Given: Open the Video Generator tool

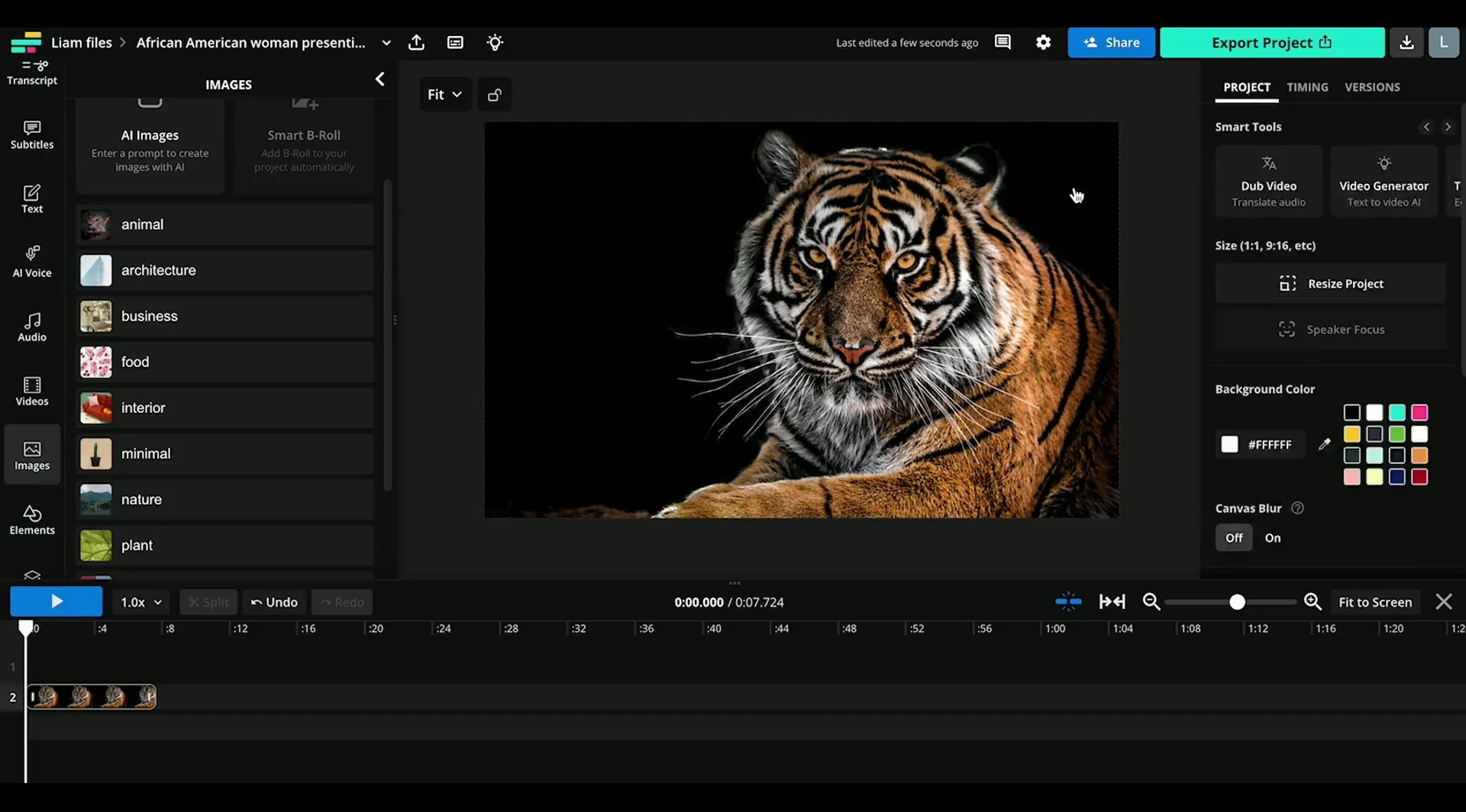Looking at the screenshot, I should point(1384,181).
